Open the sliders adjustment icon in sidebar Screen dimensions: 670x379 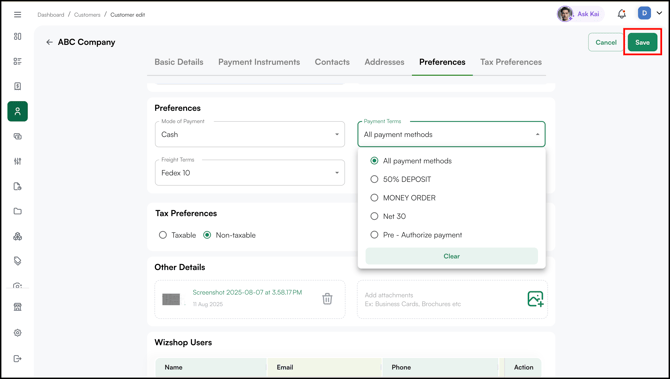[18, 161]
